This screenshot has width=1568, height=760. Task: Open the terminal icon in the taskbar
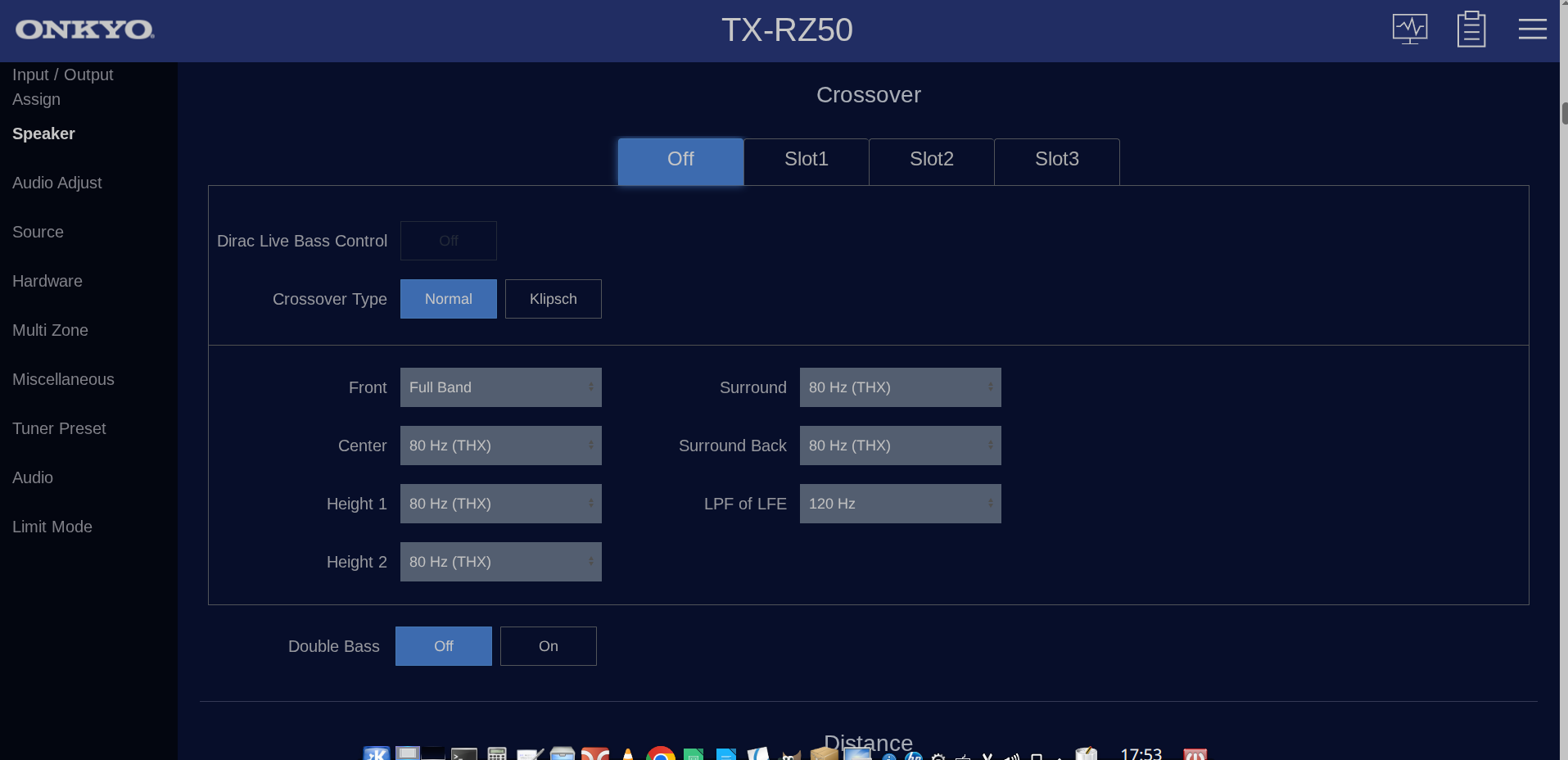[464, 754]
